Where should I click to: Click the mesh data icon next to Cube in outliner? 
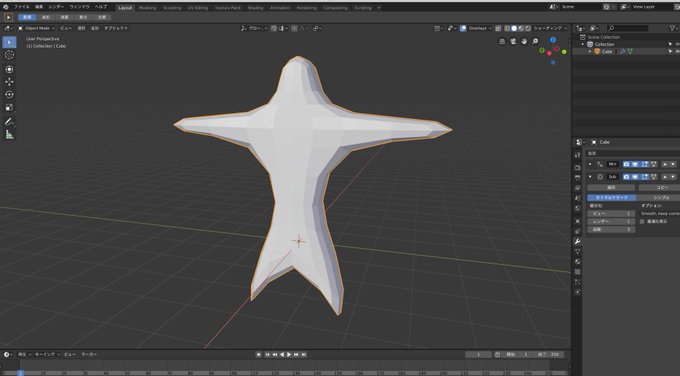click(630, 52)
